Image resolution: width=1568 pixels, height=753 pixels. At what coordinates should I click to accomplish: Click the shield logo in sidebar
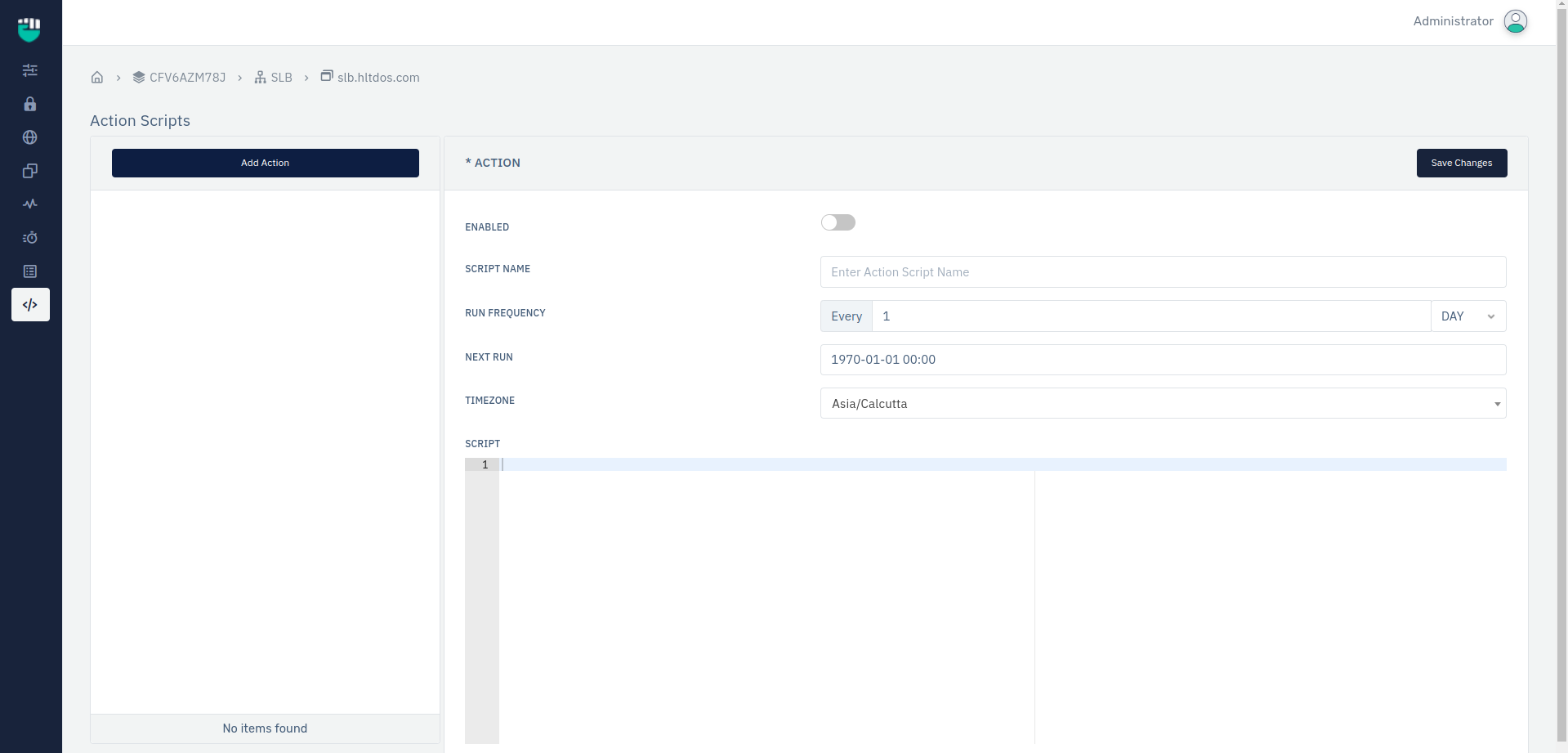point(29,29)
